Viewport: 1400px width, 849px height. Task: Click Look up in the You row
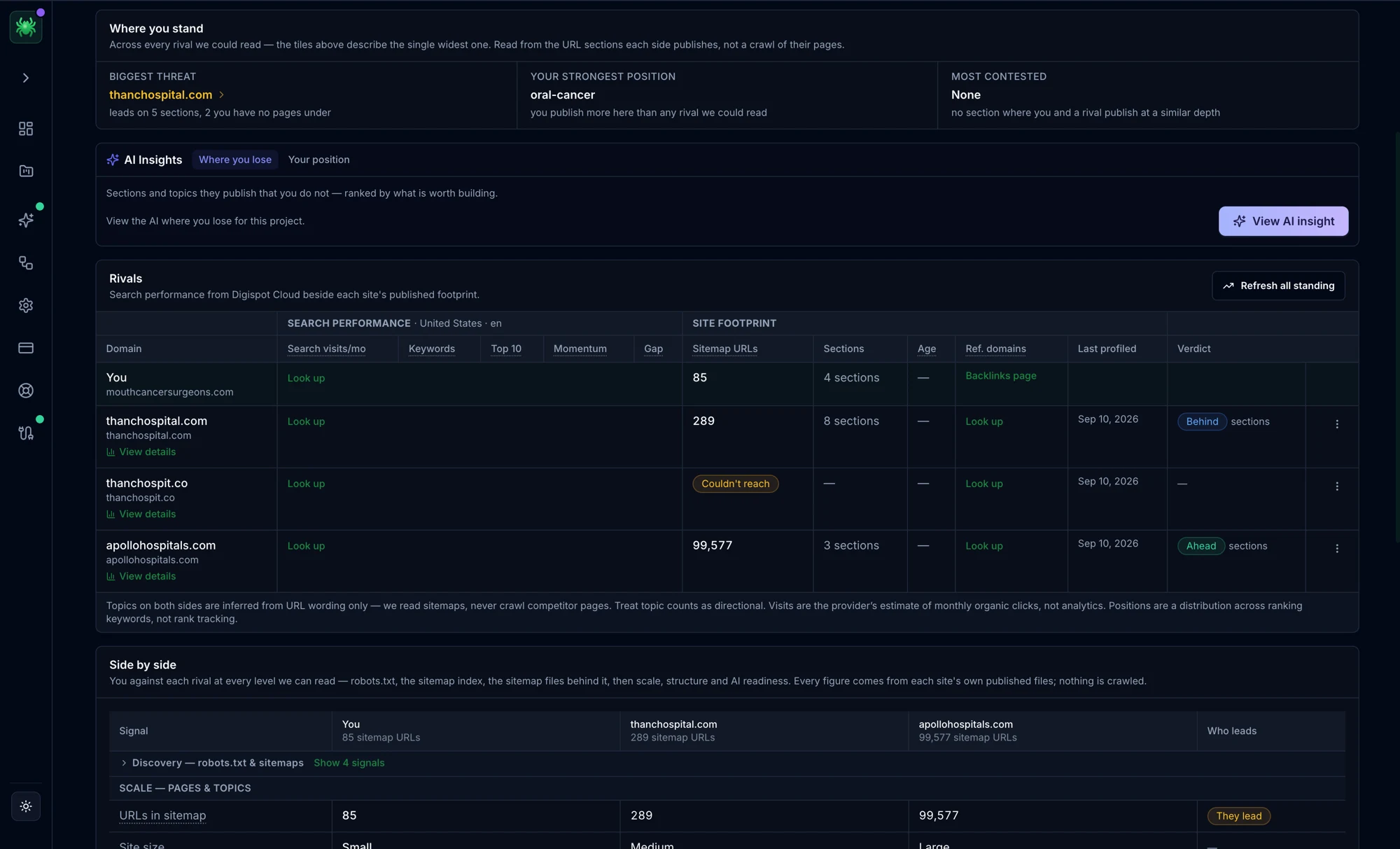pyautogui.click(x=306, y=378)
